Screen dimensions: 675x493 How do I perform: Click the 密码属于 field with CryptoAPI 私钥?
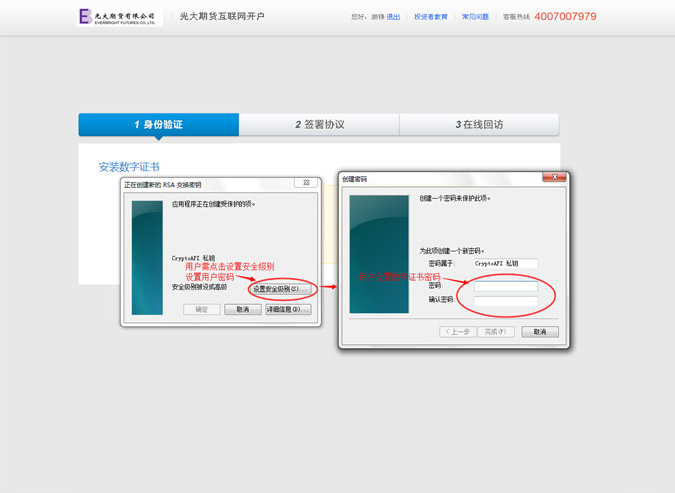pos(506,263)
